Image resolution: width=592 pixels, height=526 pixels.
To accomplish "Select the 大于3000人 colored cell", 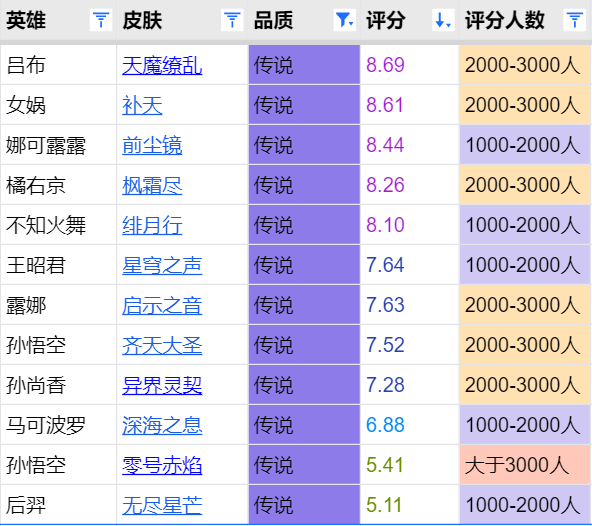I will click(525, 465).
